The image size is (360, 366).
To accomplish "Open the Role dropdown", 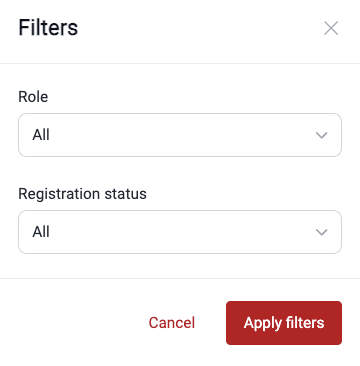I will pyautogui.click(x=180, y=135).
